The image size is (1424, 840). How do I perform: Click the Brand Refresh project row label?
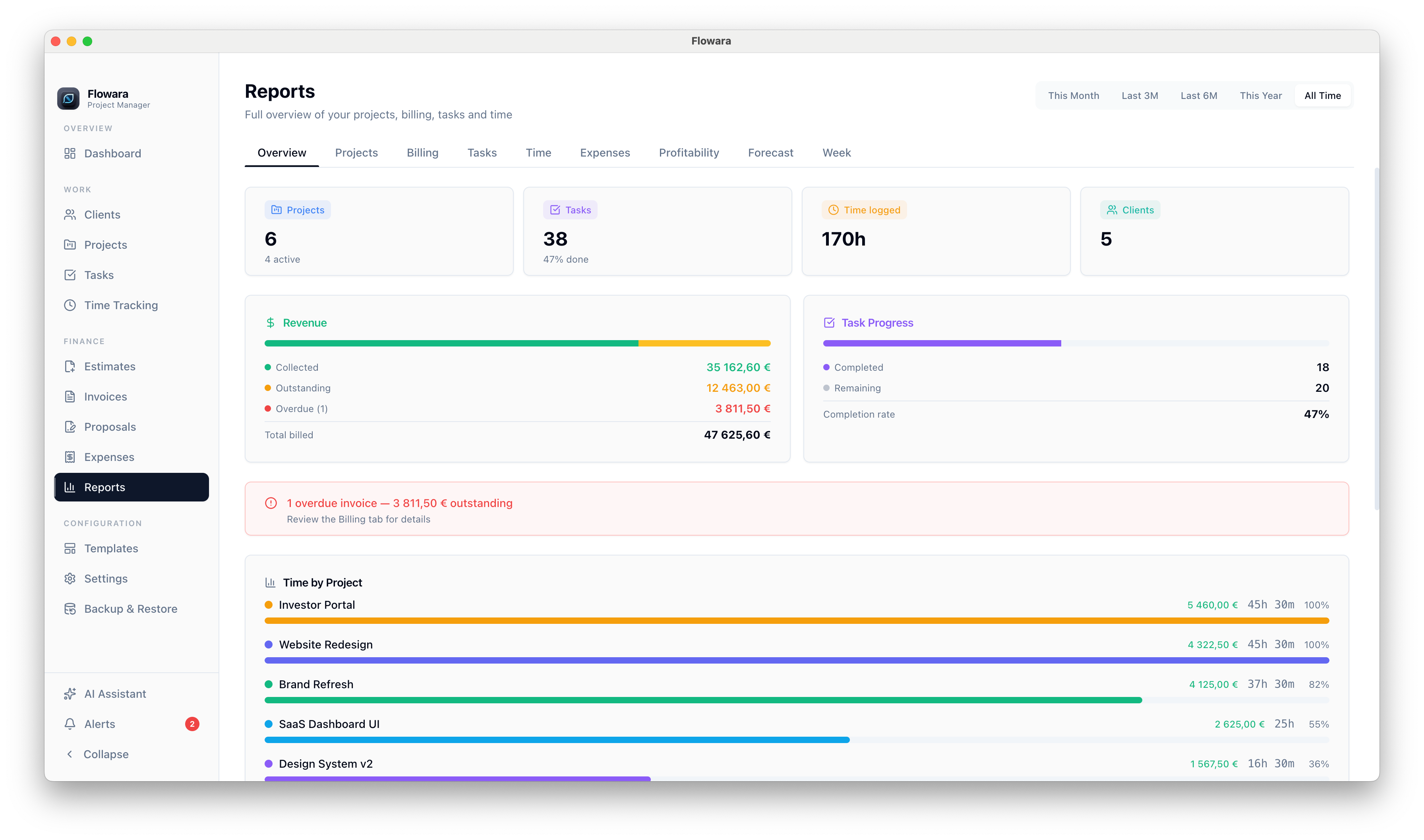[x=316, y=684]
